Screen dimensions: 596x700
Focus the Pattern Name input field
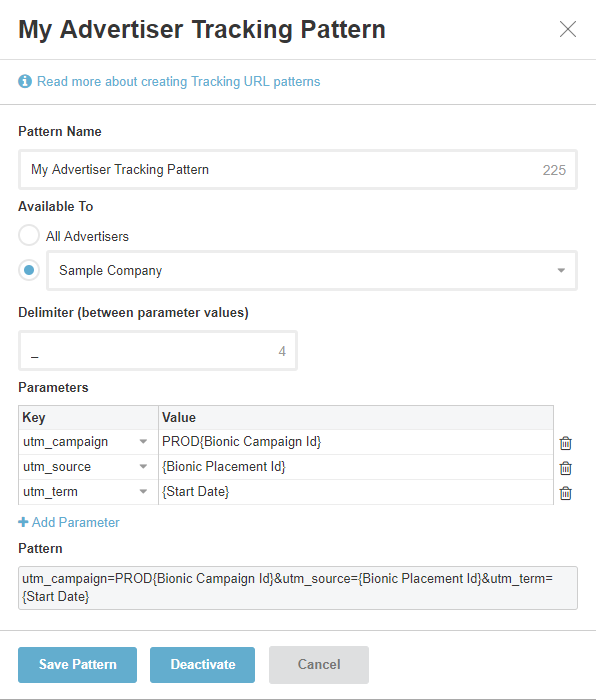pyautogui.click(x=298, y=170)
